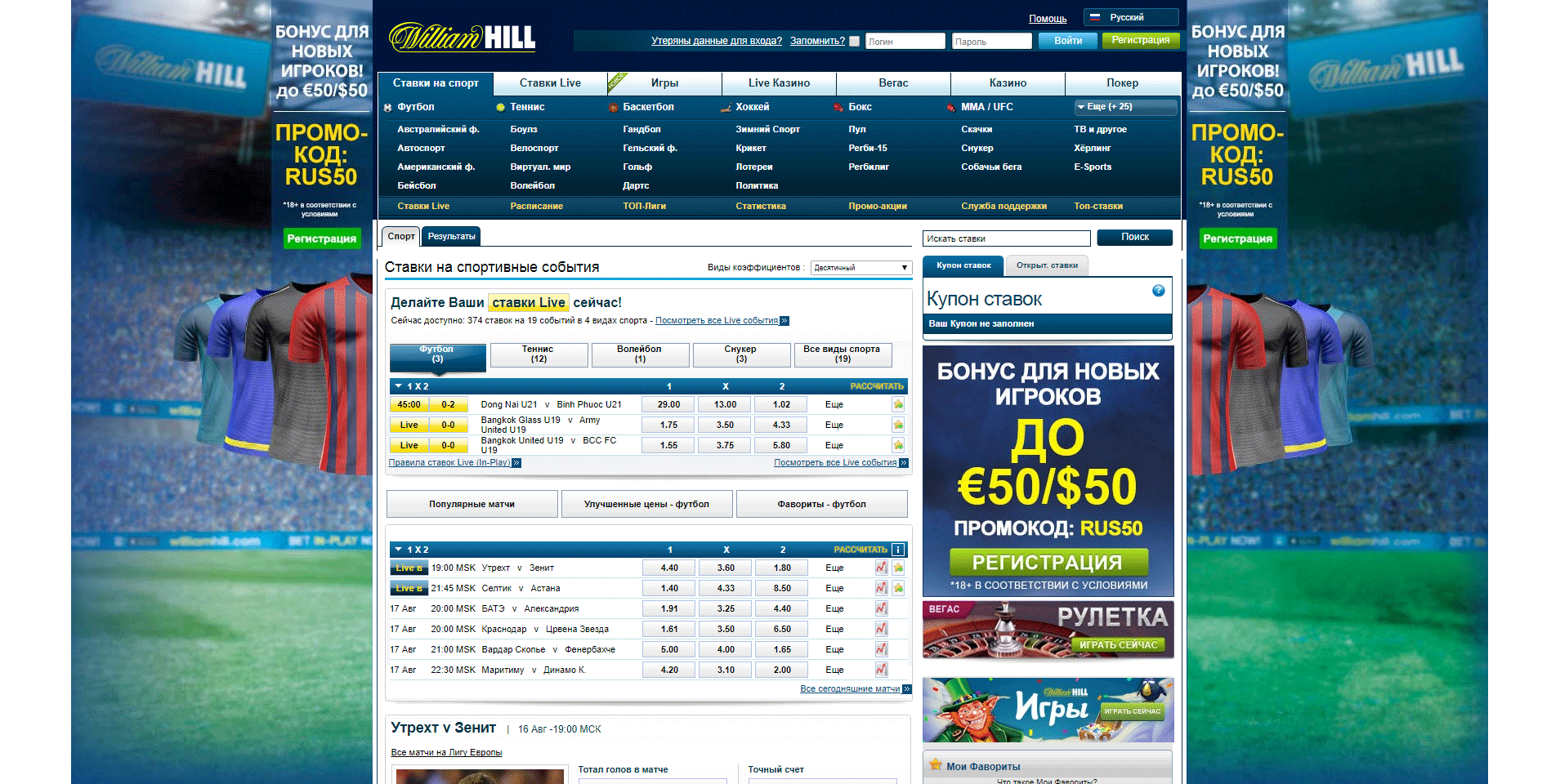The width and height of the screenshot is (1560, 784).
Task: Click the Игры leprechaun banner
Action: point(1048,709)
